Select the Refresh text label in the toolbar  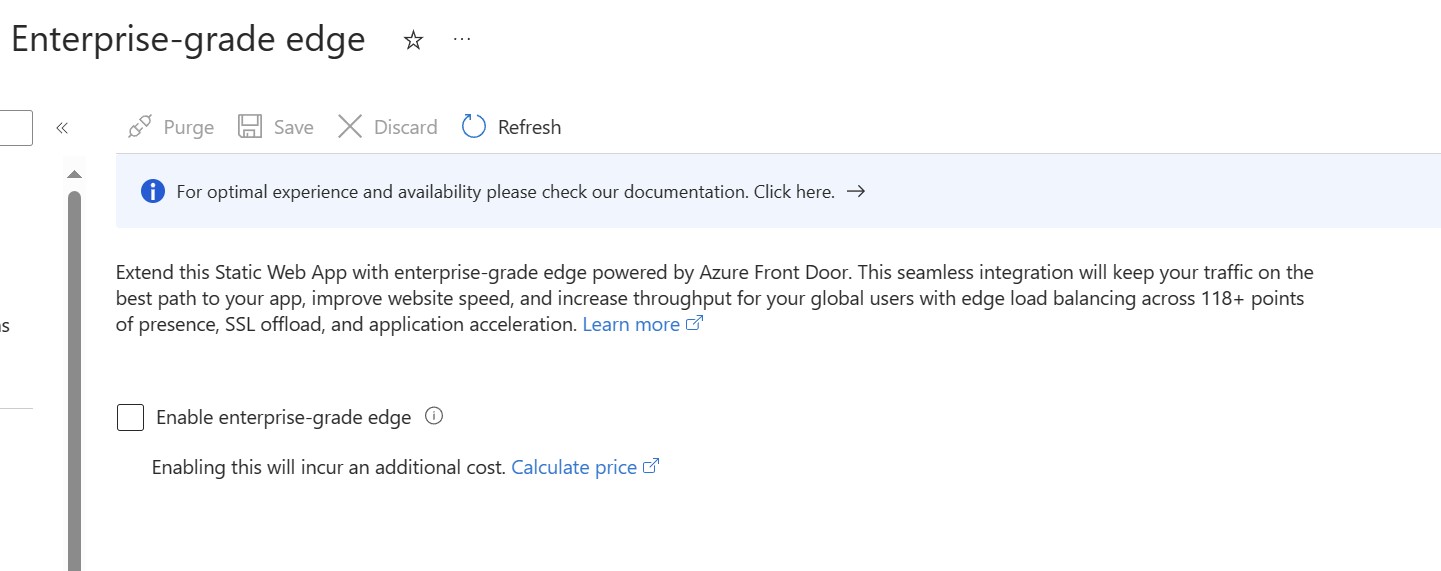[529, 127]
